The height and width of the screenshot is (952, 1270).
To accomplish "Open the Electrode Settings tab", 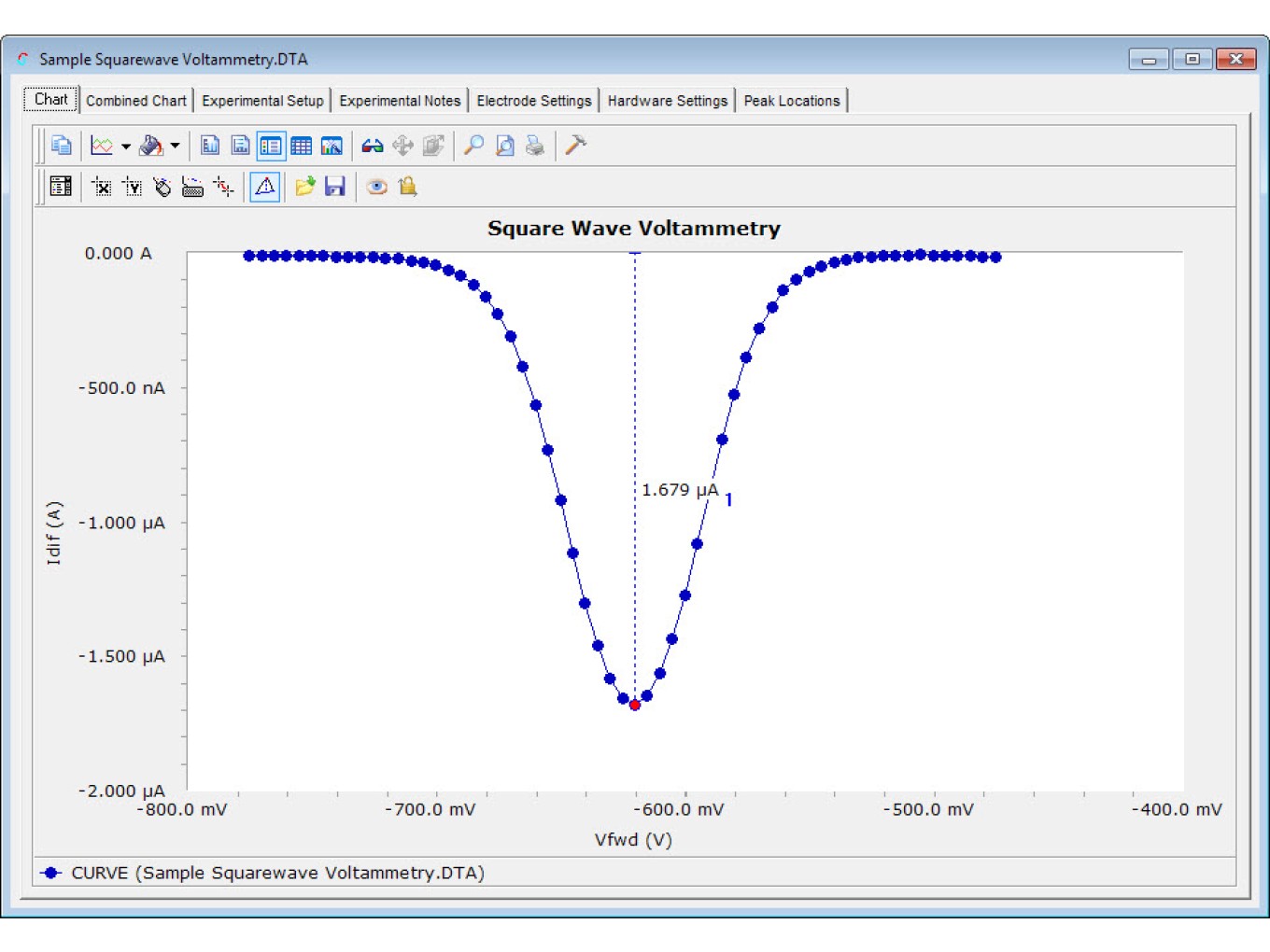I will (x=534, y=101).
